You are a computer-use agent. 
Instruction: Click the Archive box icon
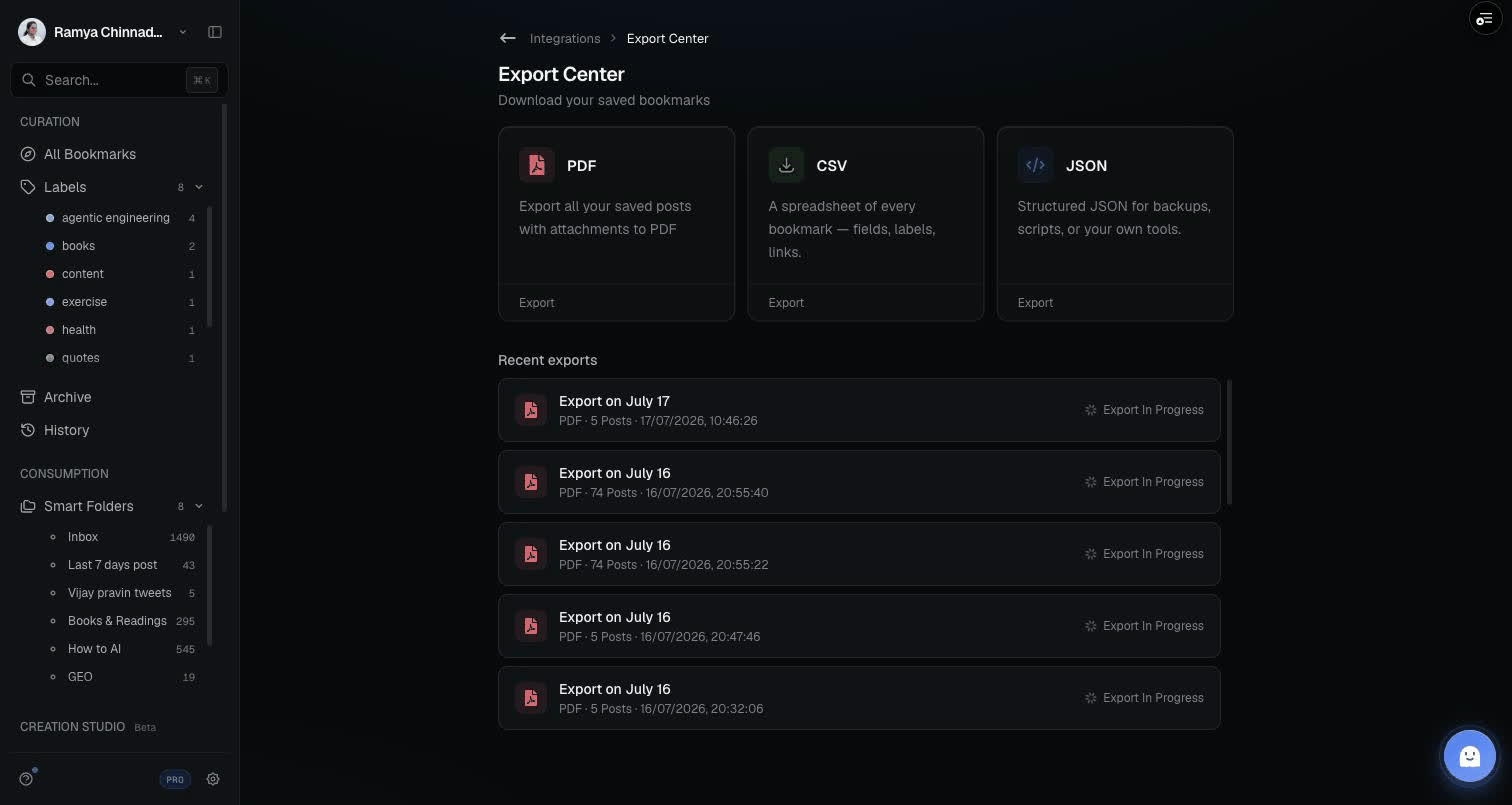(x=28, y=397)
